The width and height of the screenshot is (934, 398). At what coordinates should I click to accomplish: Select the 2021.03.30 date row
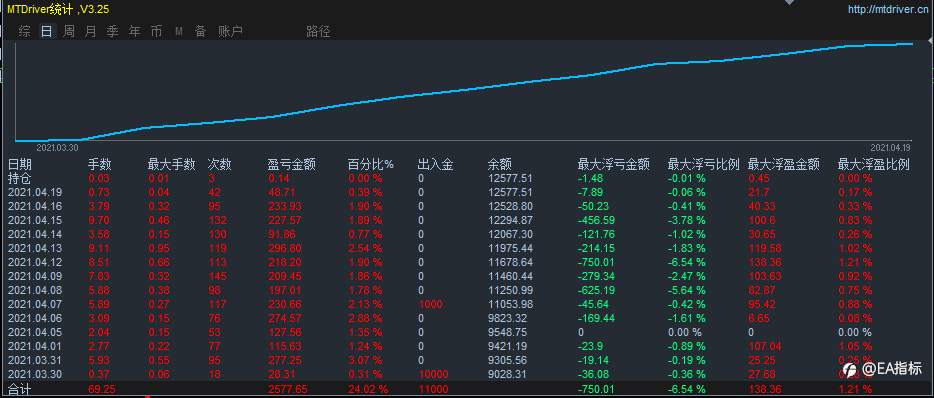(35, 374)
